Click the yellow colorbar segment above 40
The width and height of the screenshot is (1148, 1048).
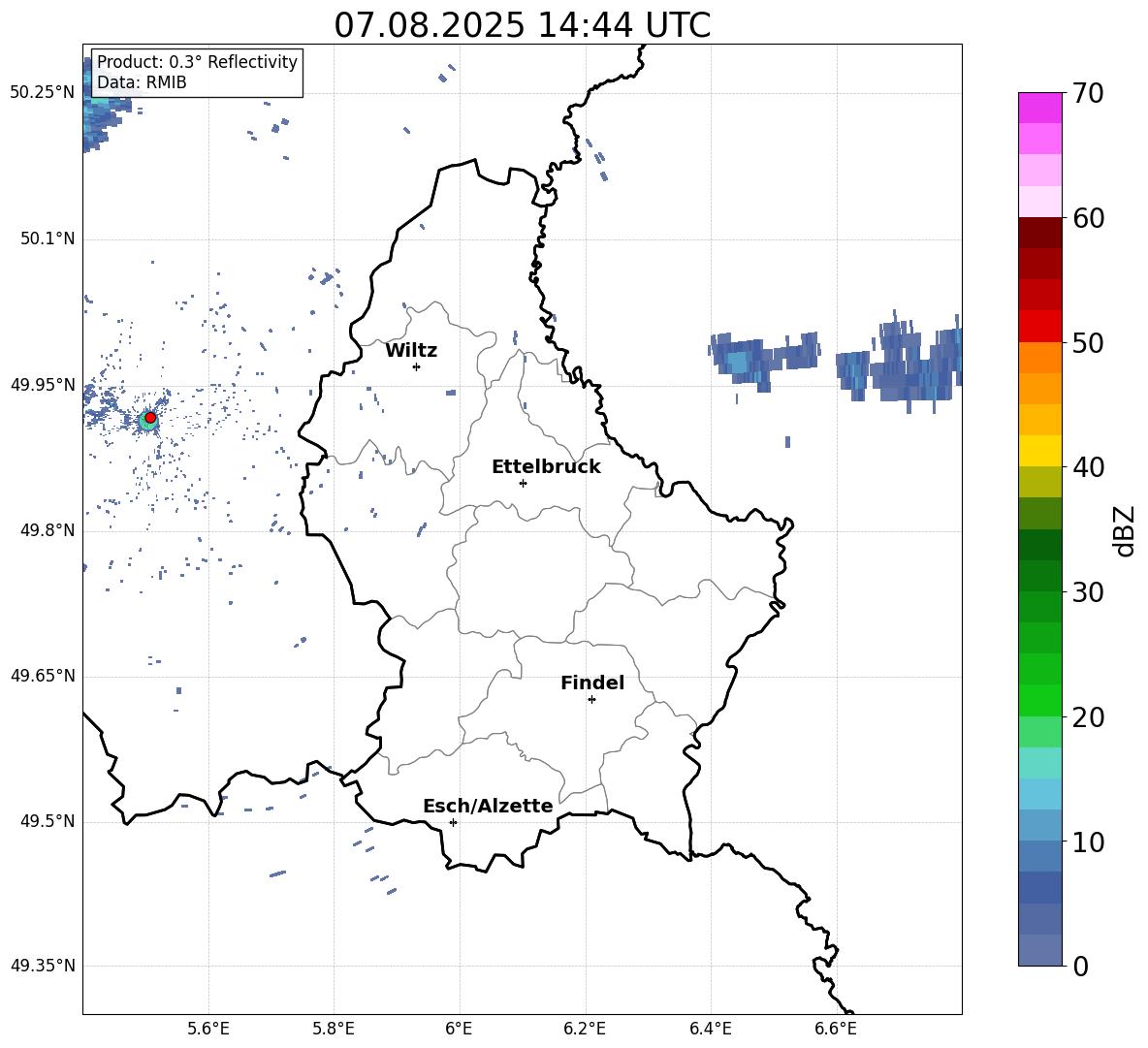(x=1039, y=451)
